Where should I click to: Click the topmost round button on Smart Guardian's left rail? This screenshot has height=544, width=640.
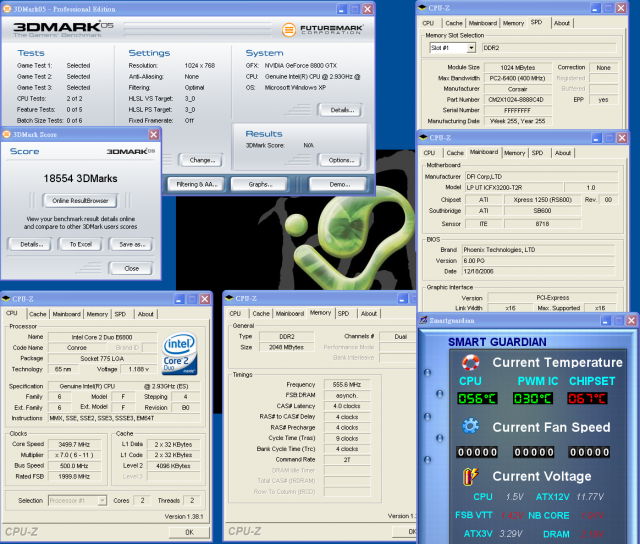(427, 372)
